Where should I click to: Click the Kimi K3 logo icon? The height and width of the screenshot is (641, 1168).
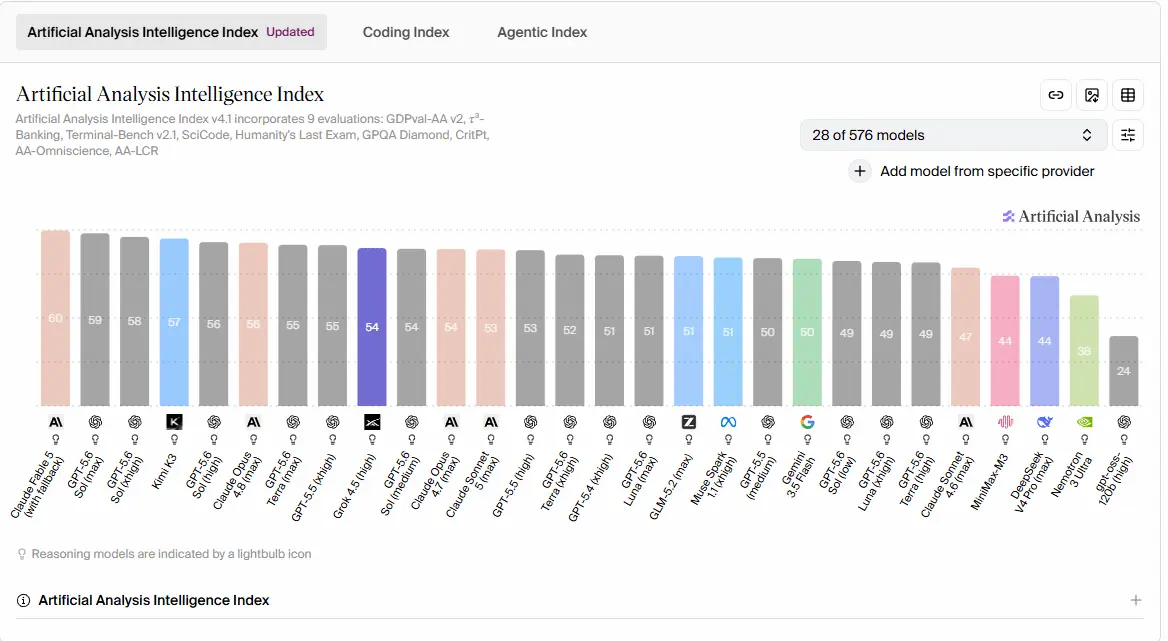(174, 422)
